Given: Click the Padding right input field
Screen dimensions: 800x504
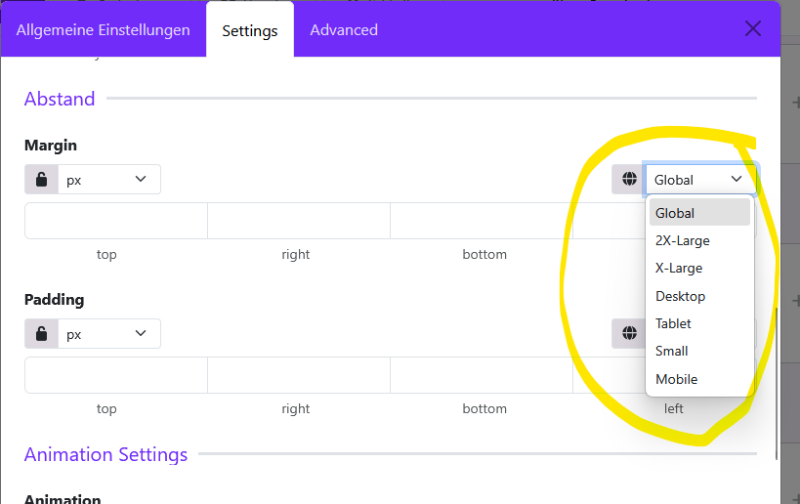Looking at the screenshot, I should coord(299,375).
